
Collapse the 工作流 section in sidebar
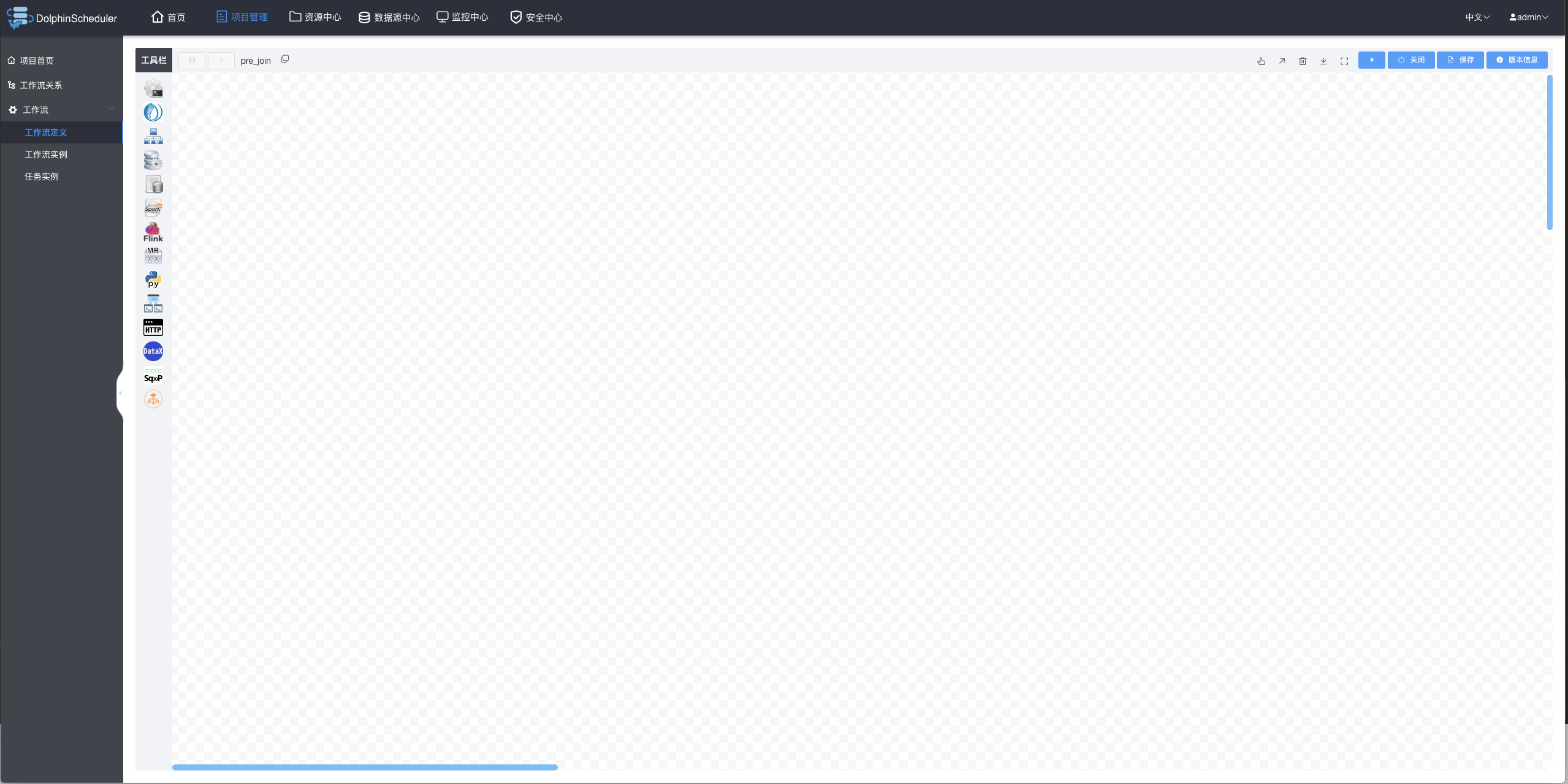[111, 108]
